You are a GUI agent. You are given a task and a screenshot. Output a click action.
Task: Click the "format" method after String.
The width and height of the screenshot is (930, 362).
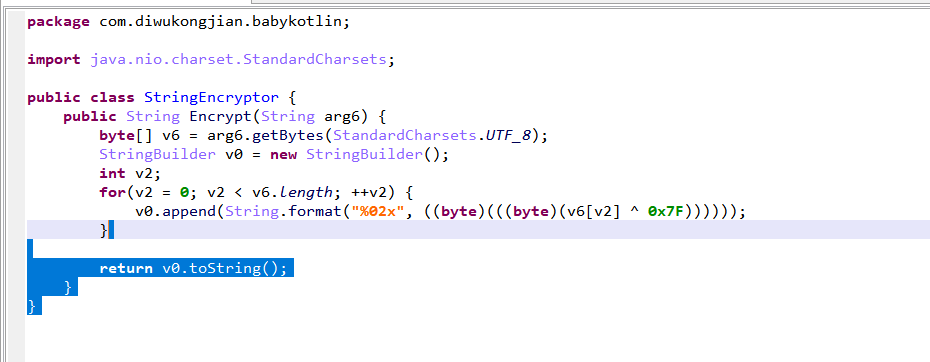pos(315,211)
